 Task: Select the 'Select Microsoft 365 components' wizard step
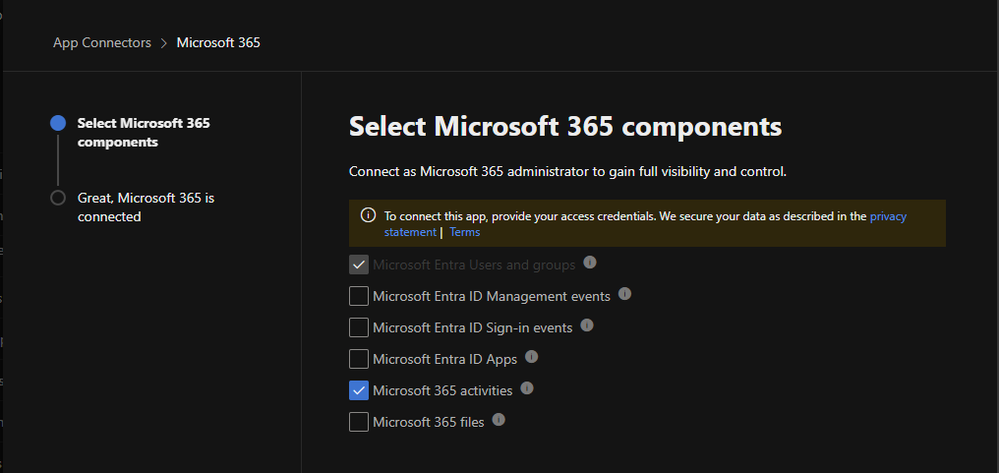(x=143, y=132)
